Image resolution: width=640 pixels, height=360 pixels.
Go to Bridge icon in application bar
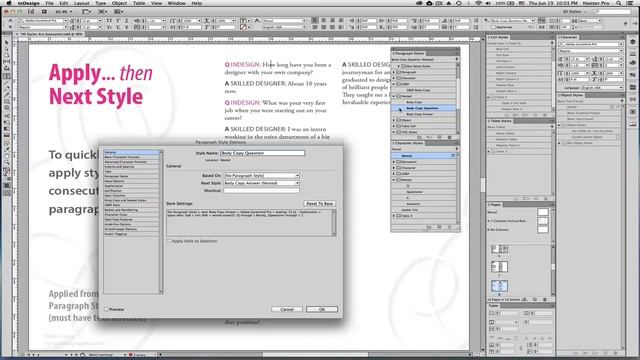[x=44, y=12]
